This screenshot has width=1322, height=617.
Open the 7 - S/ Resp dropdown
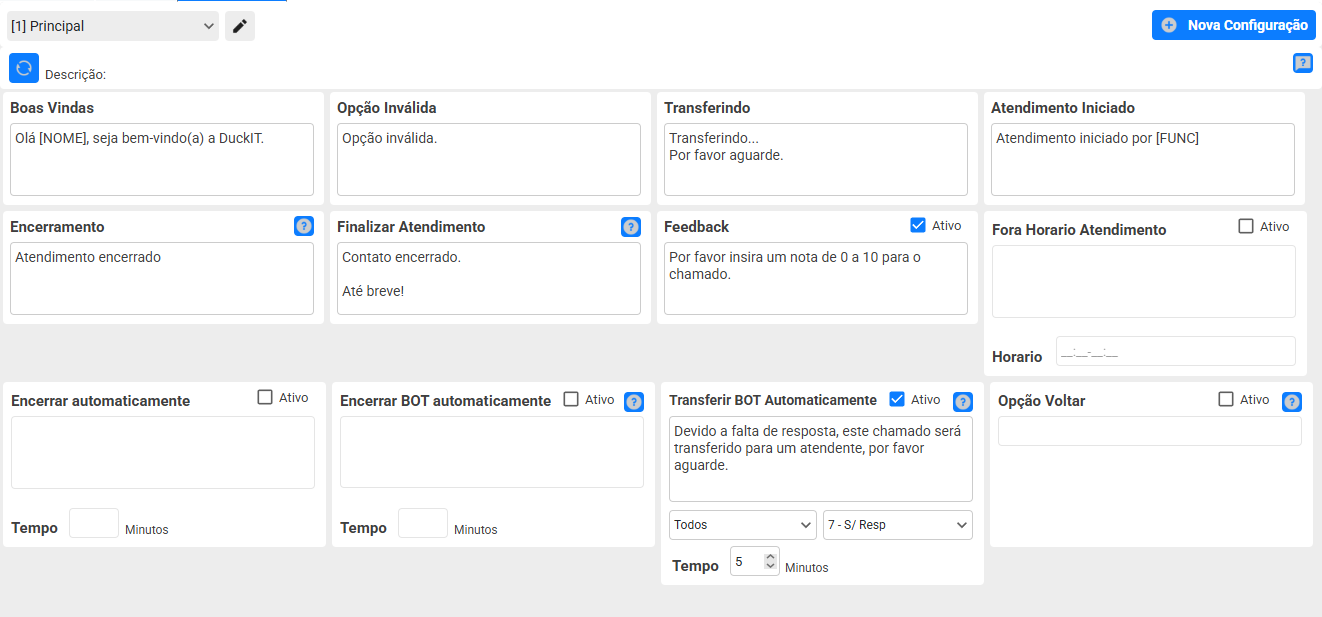[897, 525]
